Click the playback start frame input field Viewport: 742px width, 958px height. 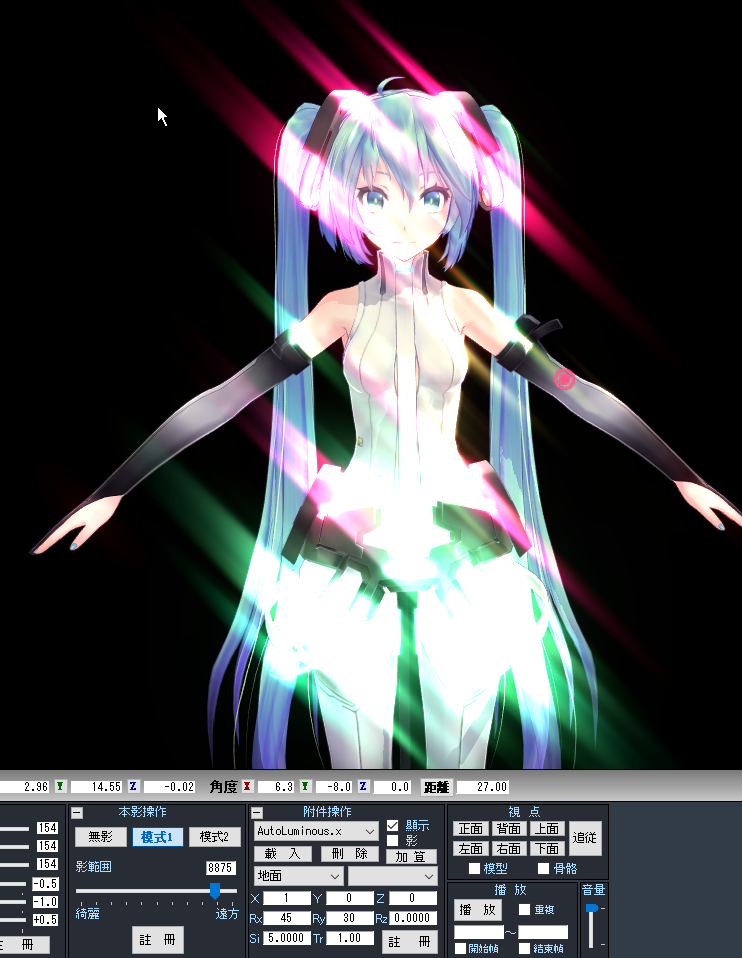[479, 932]
